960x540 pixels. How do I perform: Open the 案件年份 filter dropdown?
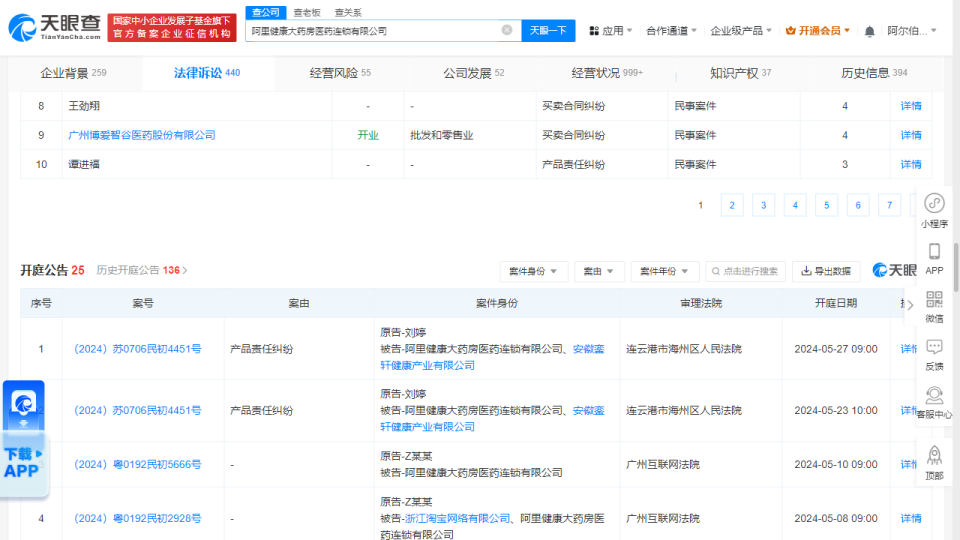click(664, 271)
